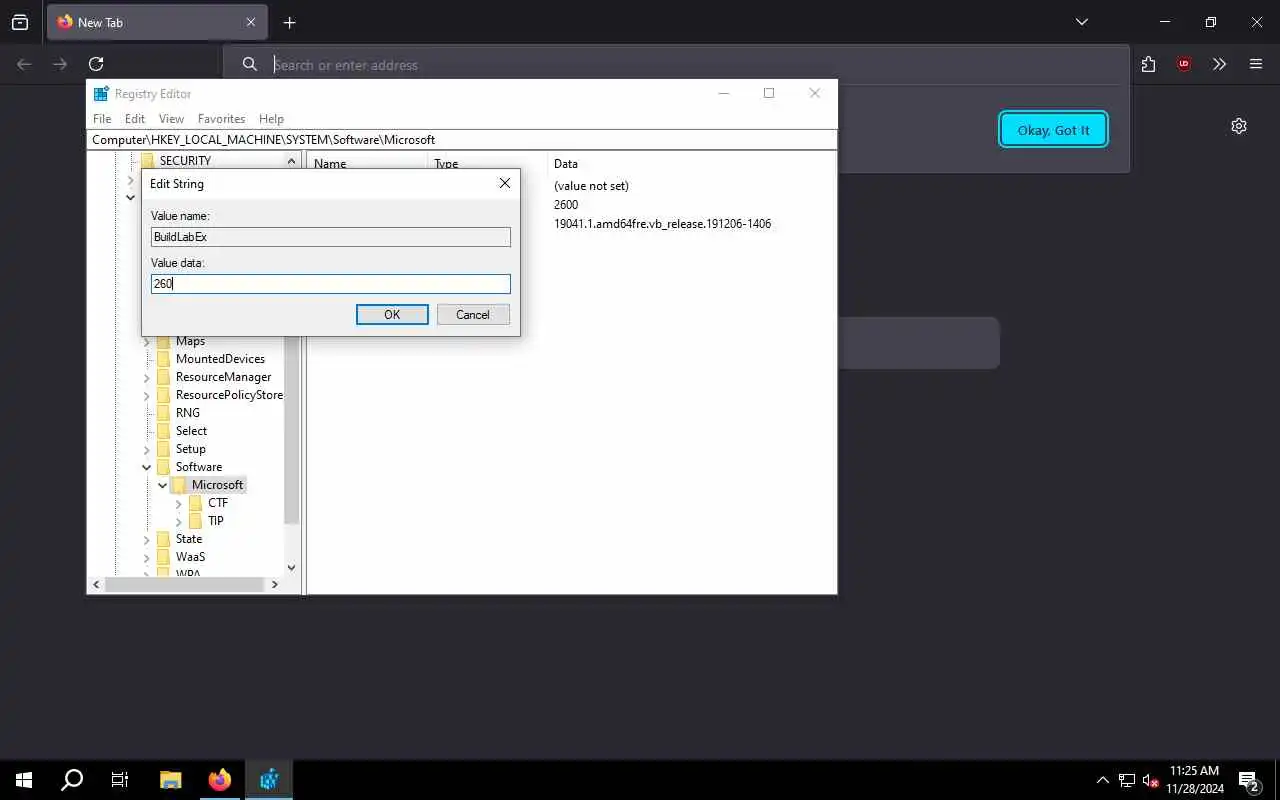Select the ResourceManager folder icon
Image resolution: width=1280 pixels, height=800 pixels.
164,377
